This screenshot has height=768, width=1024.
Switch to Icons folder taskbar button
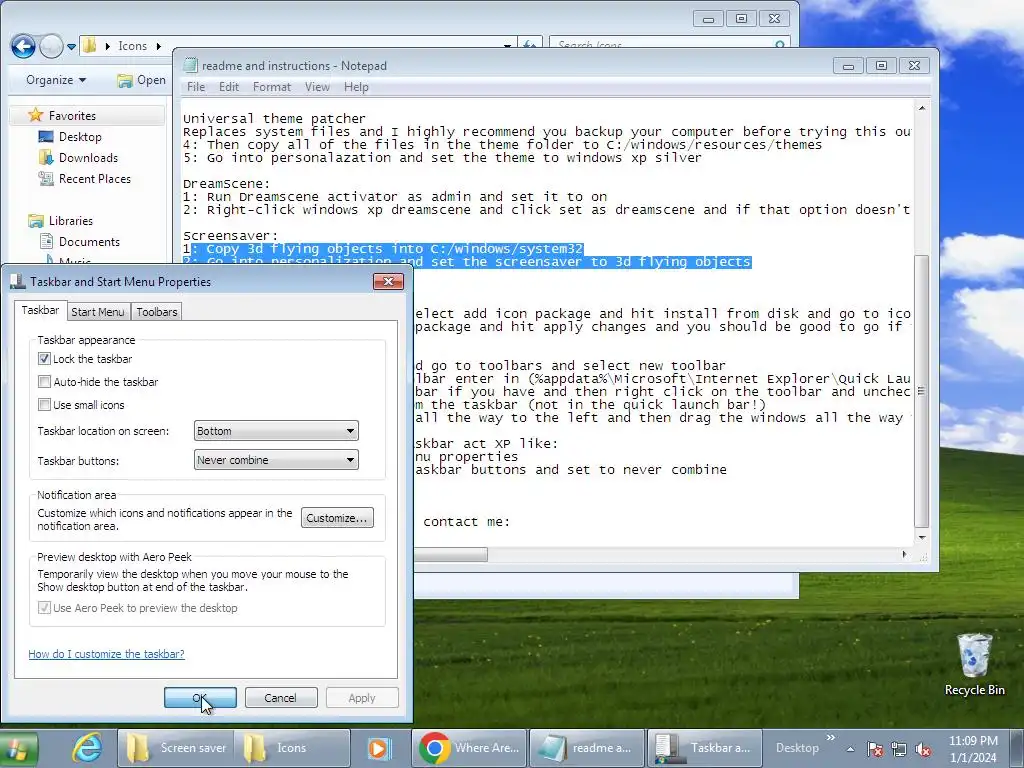click(291, 748)
